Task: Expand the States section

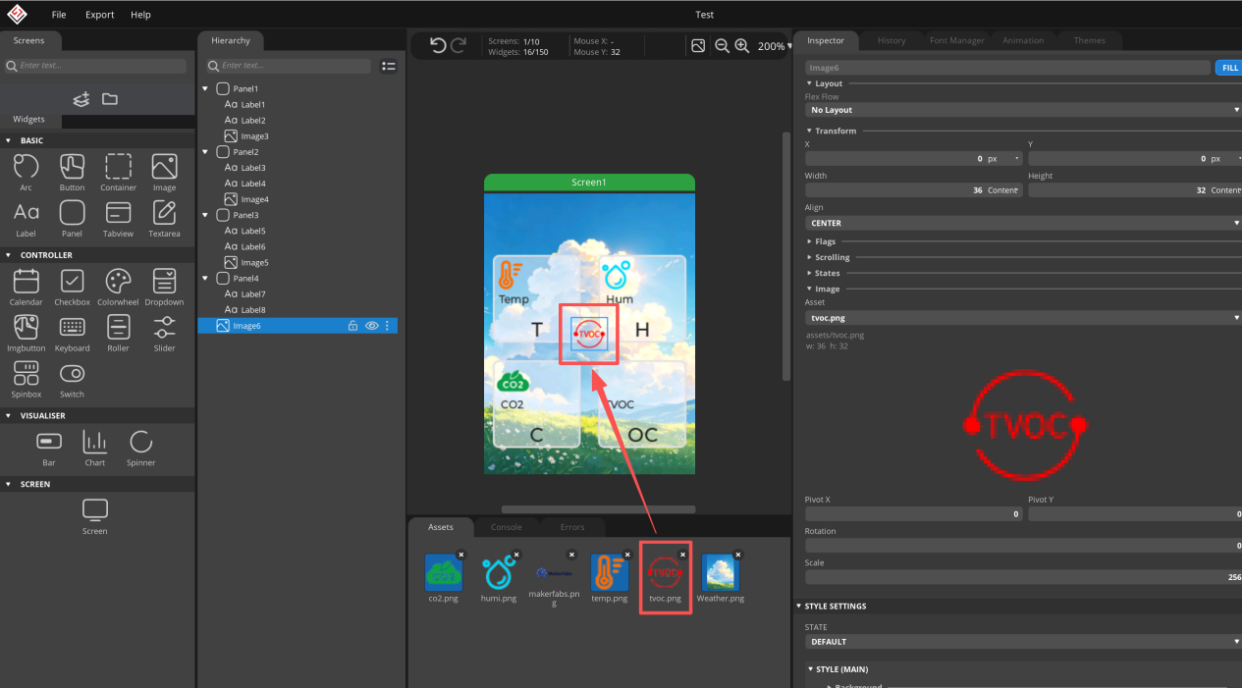Action: (824, 273)
